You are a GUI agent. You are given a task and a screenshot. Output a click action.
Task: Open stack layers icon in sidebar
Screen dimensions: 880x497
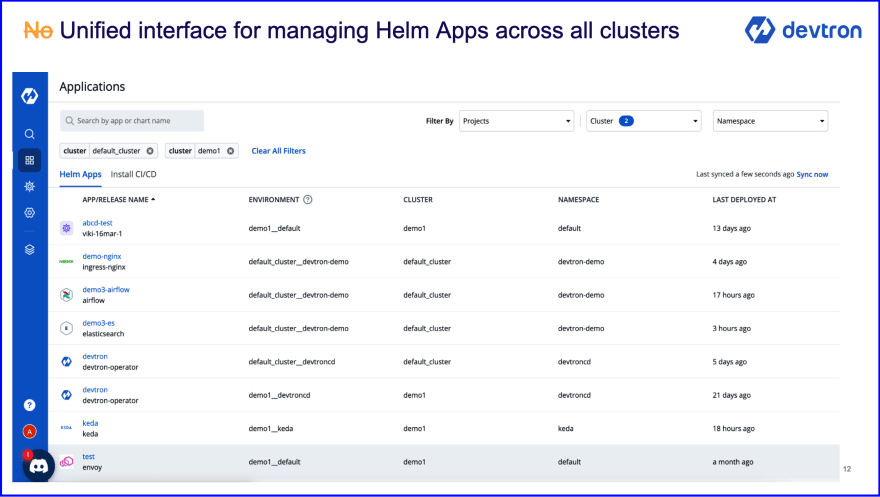click(x=30, y=250)
